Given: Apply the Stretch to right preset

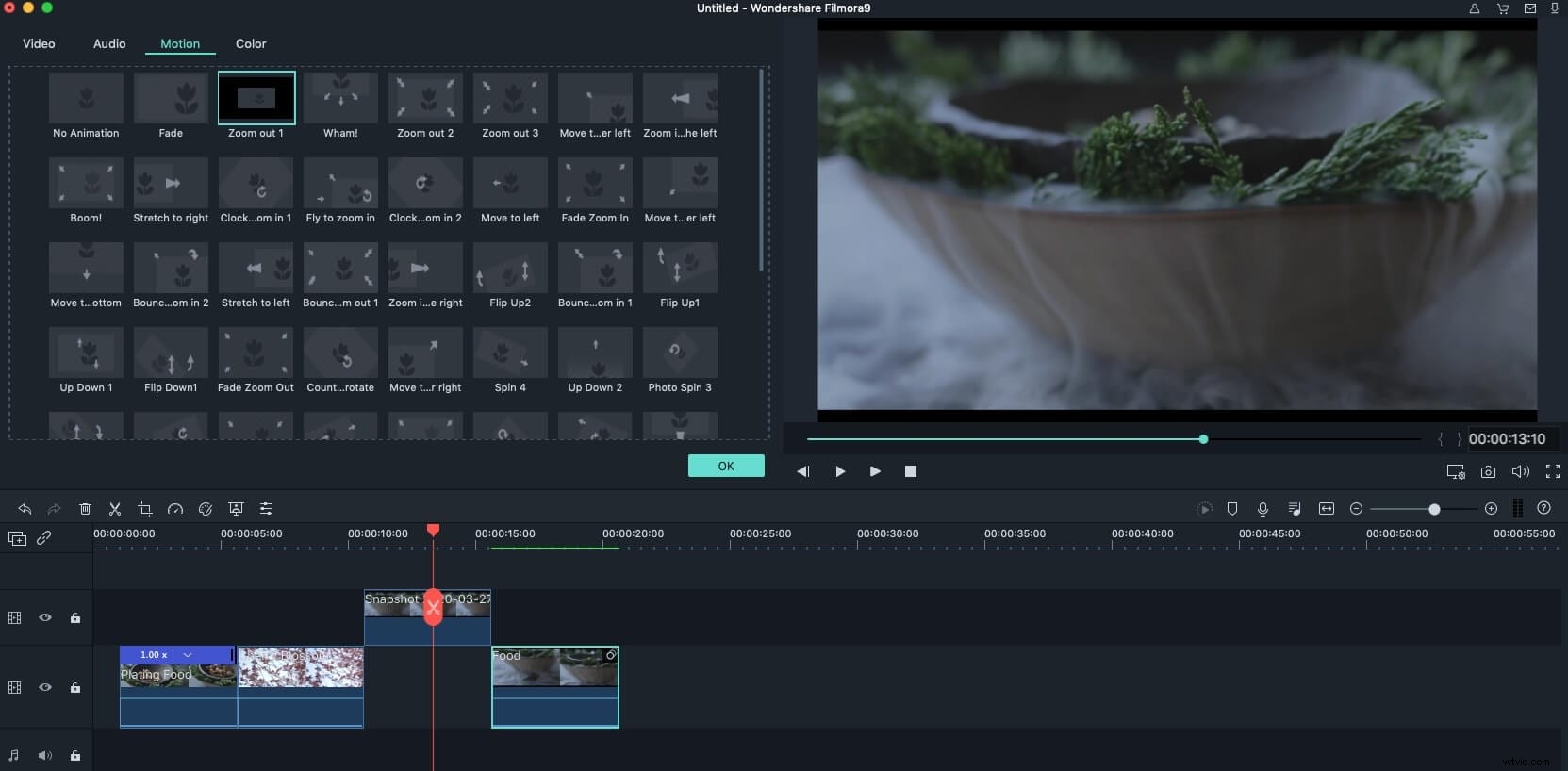Looking at the screenshot, I should tap(171, 191).
